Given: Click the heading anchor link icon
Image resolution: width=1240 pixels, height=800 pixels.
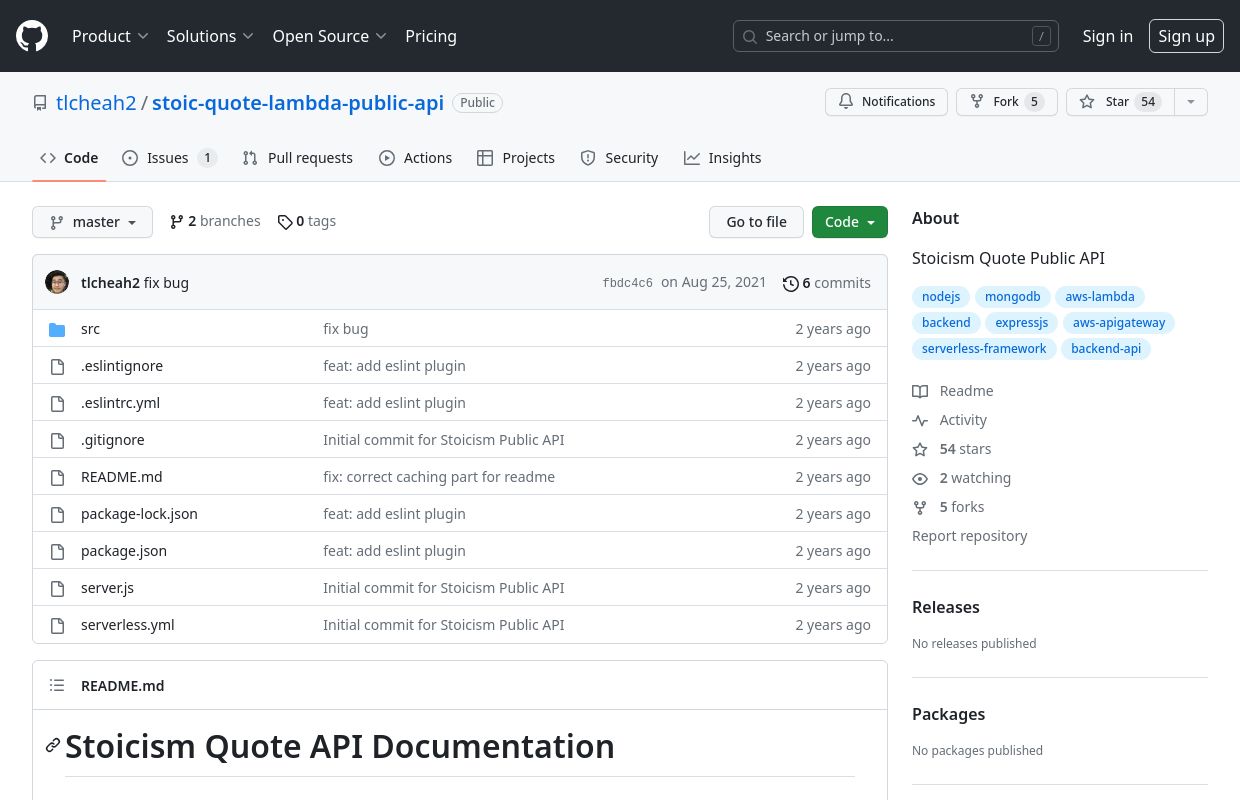Looking at the screenshot, I should (x=53, y=746).
